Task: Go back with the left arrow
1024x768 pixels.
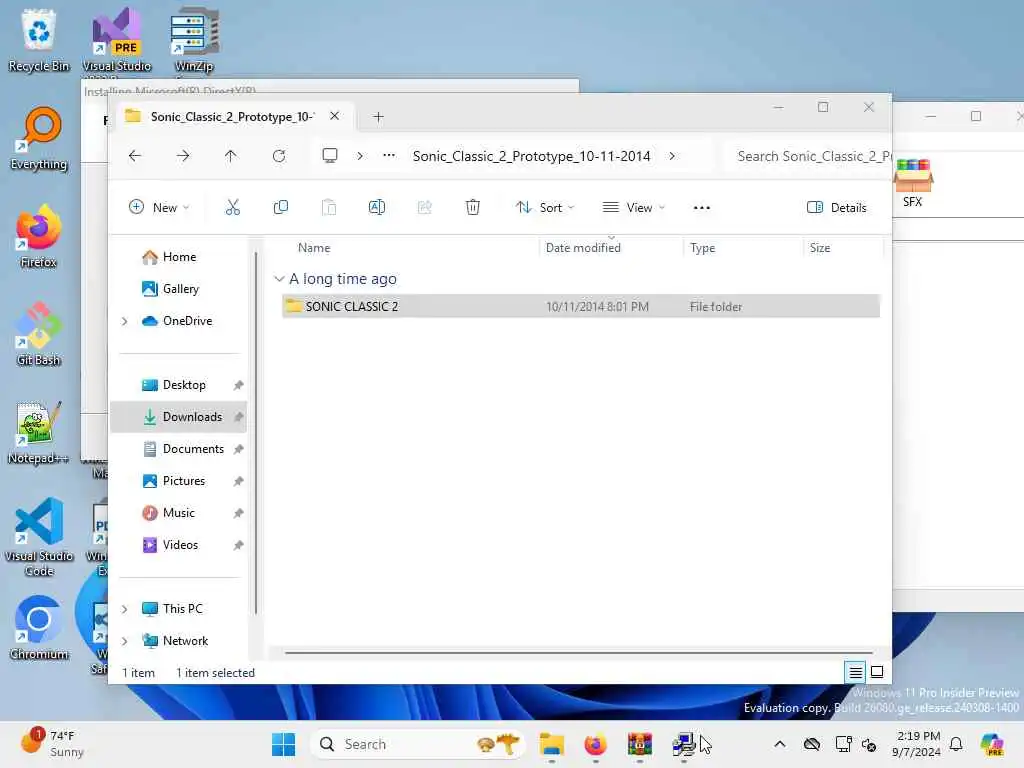Action: coord(135,156)
